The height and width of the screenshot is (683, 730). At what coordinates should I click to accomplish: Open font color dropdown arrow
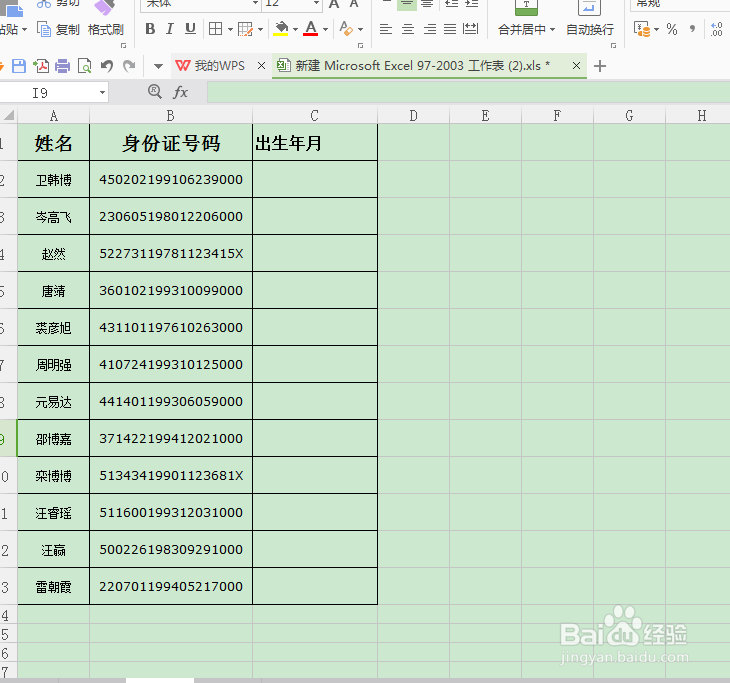pos(325,30)
